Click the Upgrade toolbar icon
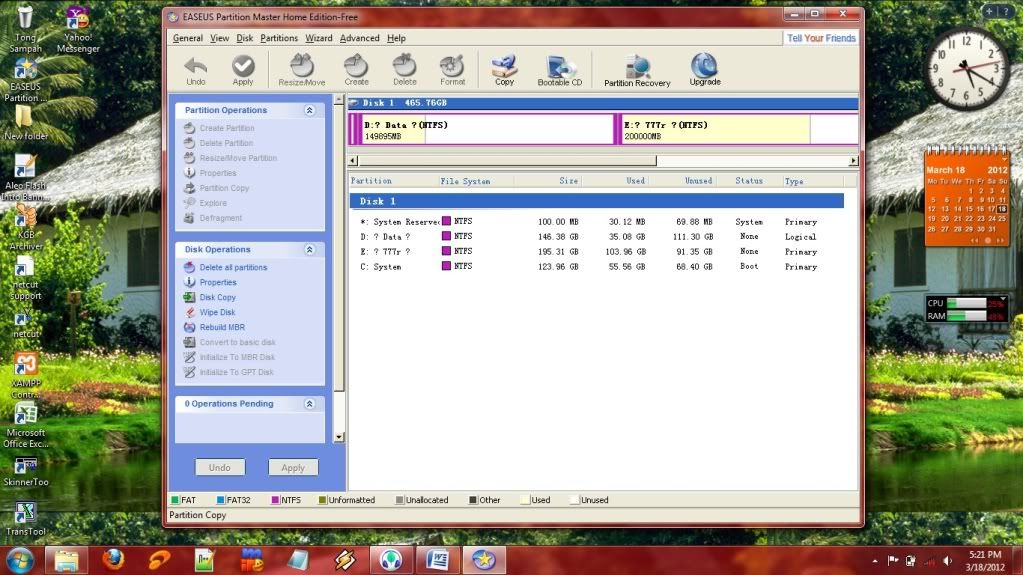 tap(705, 70)
